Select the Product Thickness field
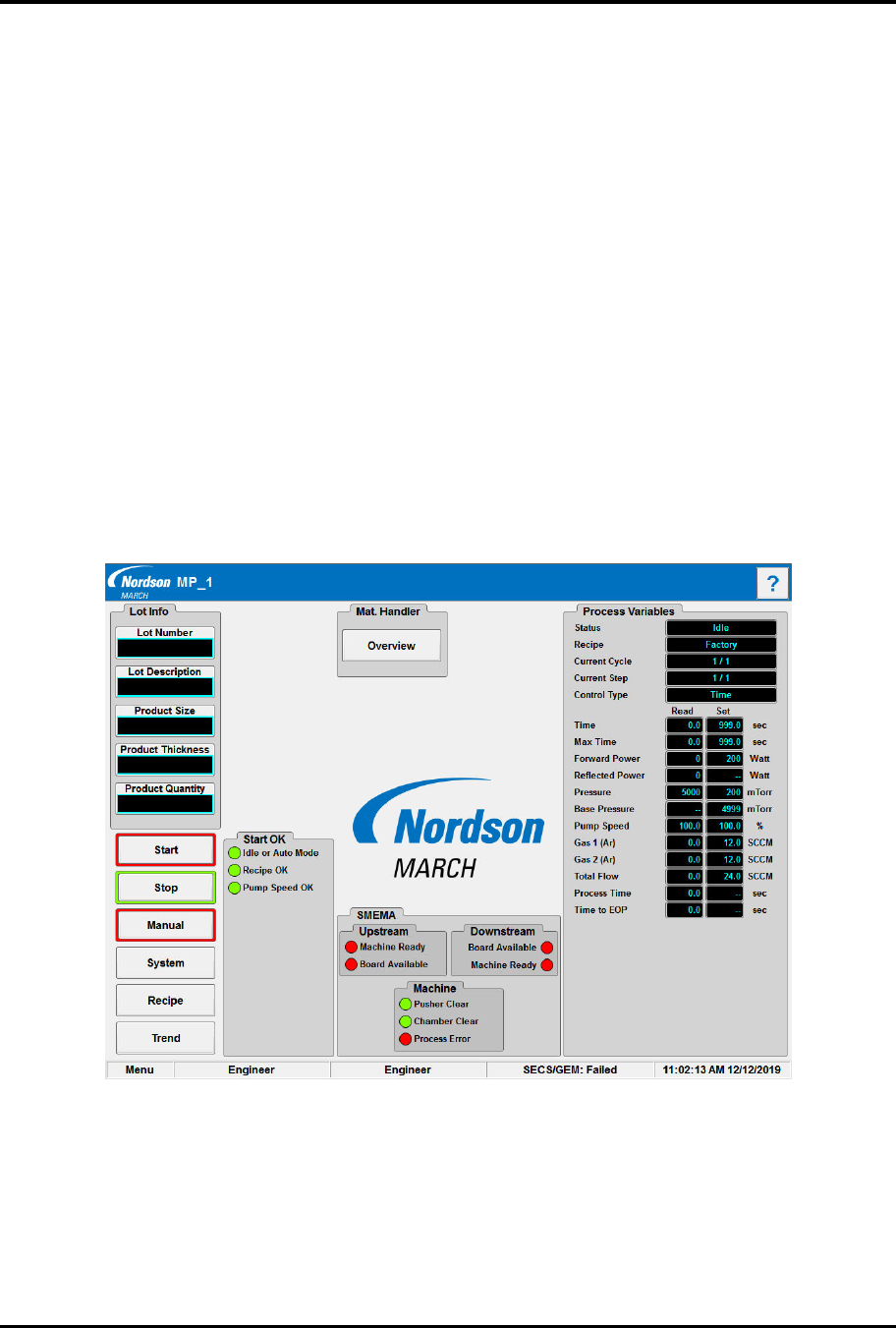Viewport: 896px width, 1328px height. point(165,765)
